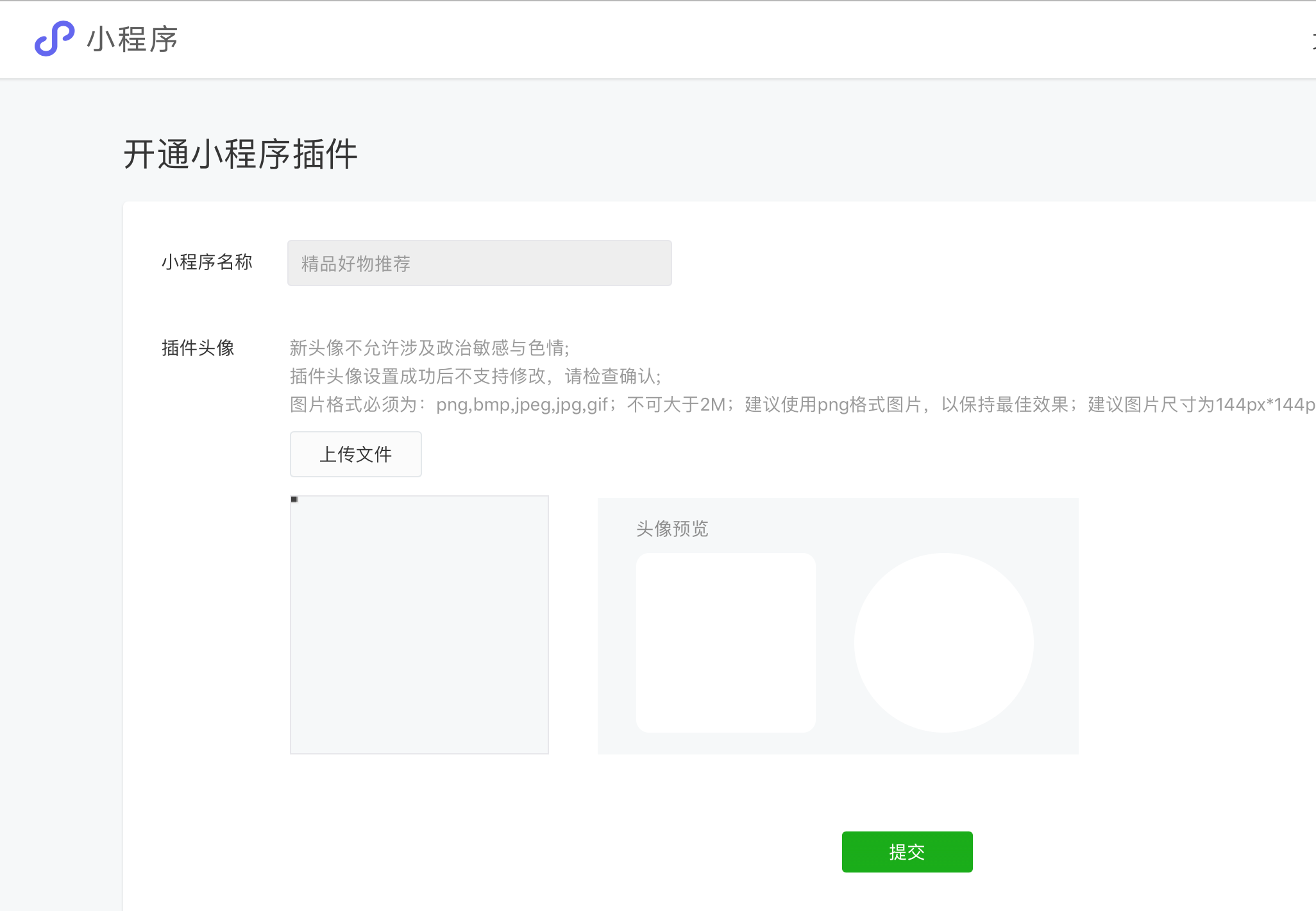The height and width of the screenshot is (911, 1316).
Task: Click the 插件头像 section label
Action: (198, 348)
